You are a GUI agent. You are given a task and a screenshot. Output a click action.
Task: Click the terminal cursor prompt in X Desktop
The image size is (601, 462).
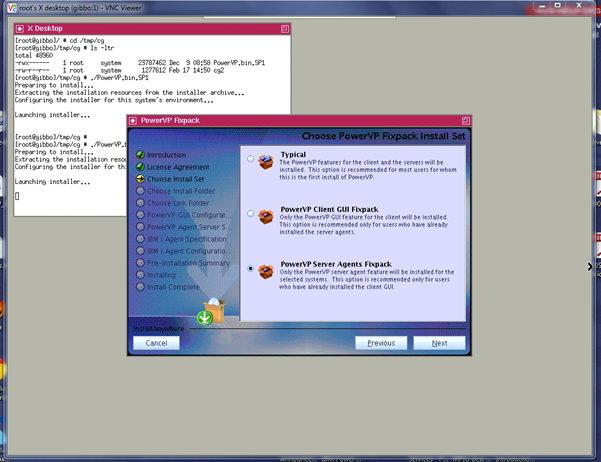click(x=17, y=196)
